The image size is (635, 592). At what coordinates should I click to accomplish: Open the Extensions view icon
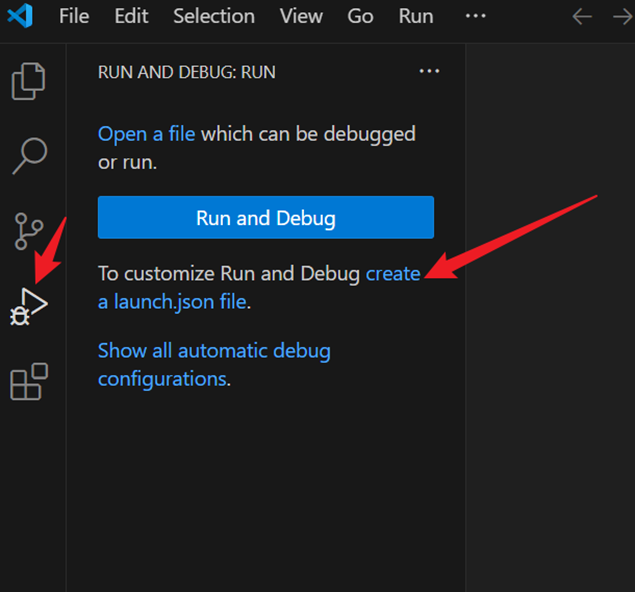tap(29, 381)
